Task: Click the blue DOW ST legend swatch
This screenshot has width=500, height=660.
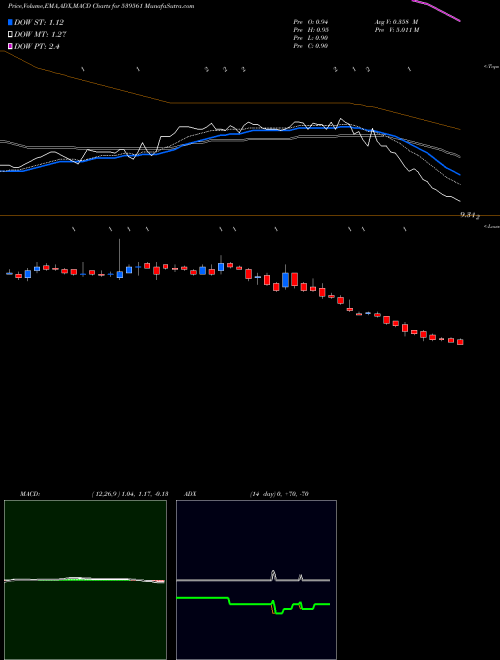Action: (x=10, y=22)
